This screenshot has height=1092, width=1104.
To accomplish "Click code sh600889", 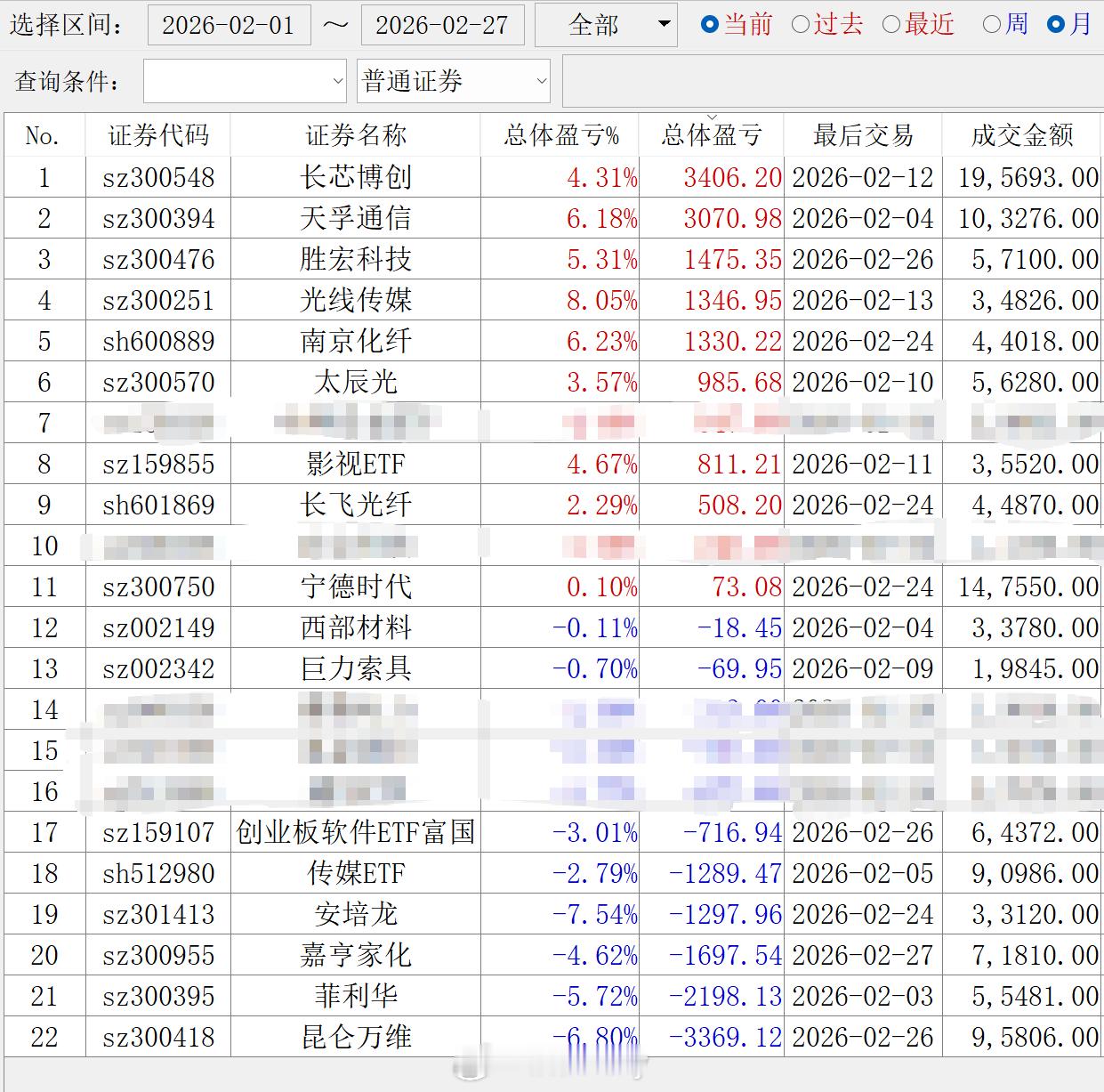I will pyautogui.click(x=158, y=342).
